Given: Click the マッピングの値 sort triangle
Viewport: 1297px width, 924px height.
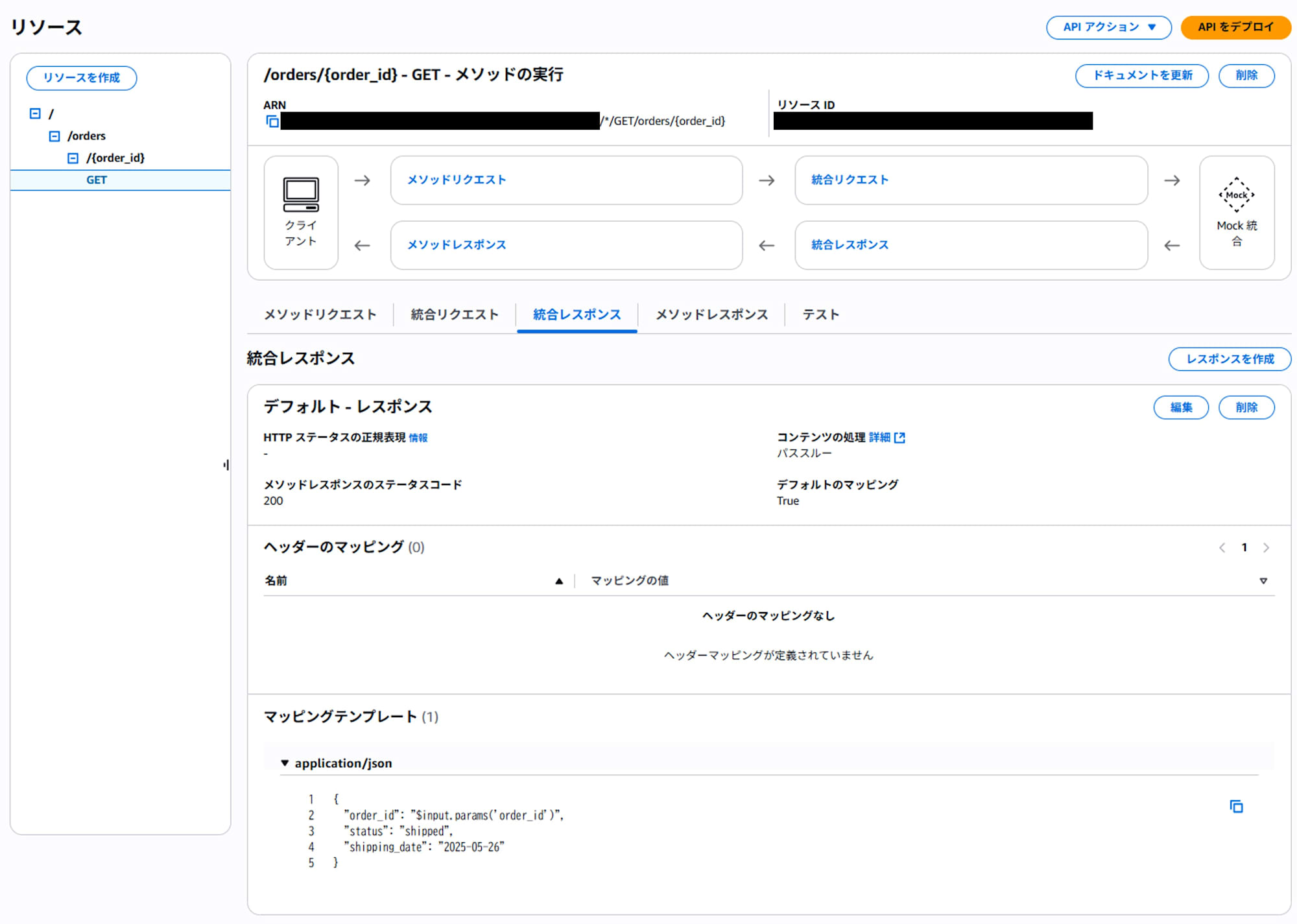Looking at the screenshot, I should [1263, 581].
